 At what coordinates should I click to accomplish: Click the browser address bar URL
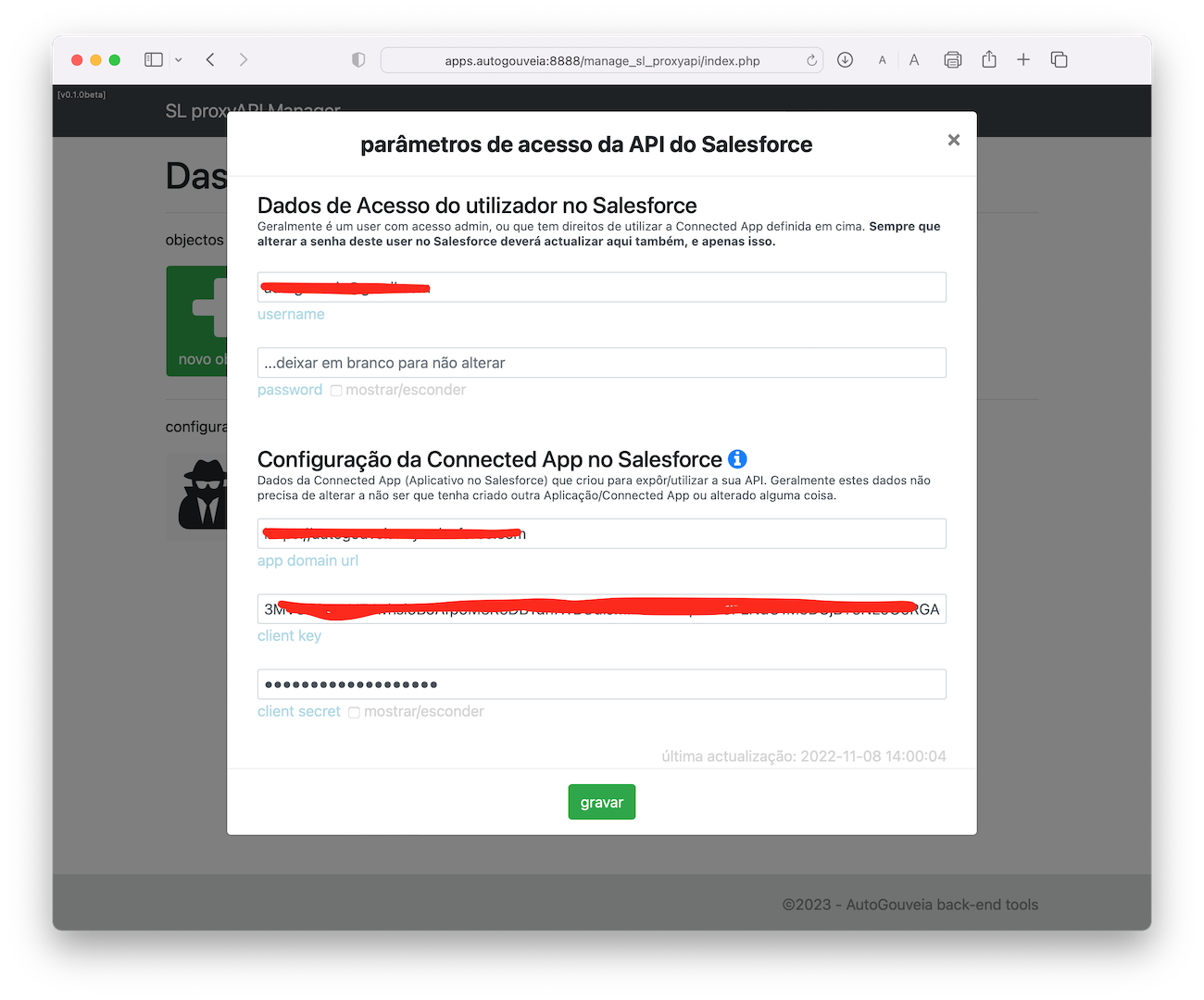(602, 61)
